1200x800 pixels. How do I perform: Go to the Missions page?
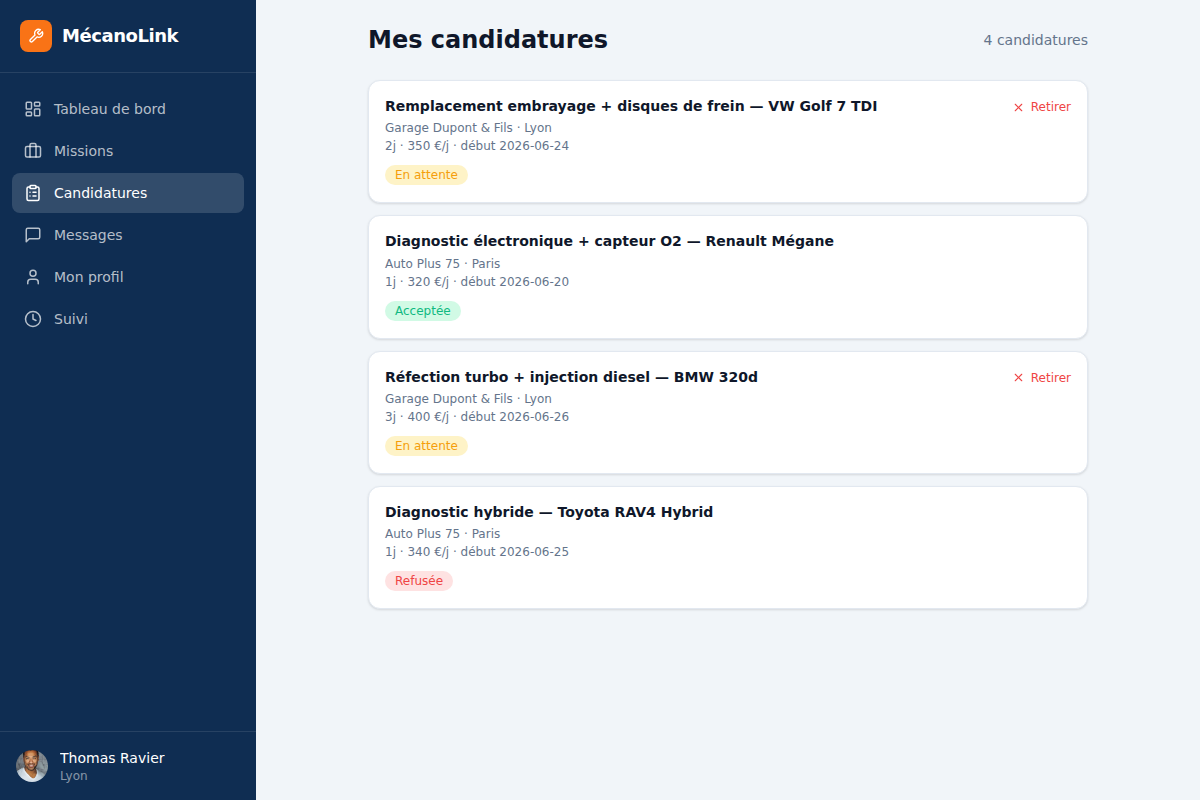(x=128, y=151)
